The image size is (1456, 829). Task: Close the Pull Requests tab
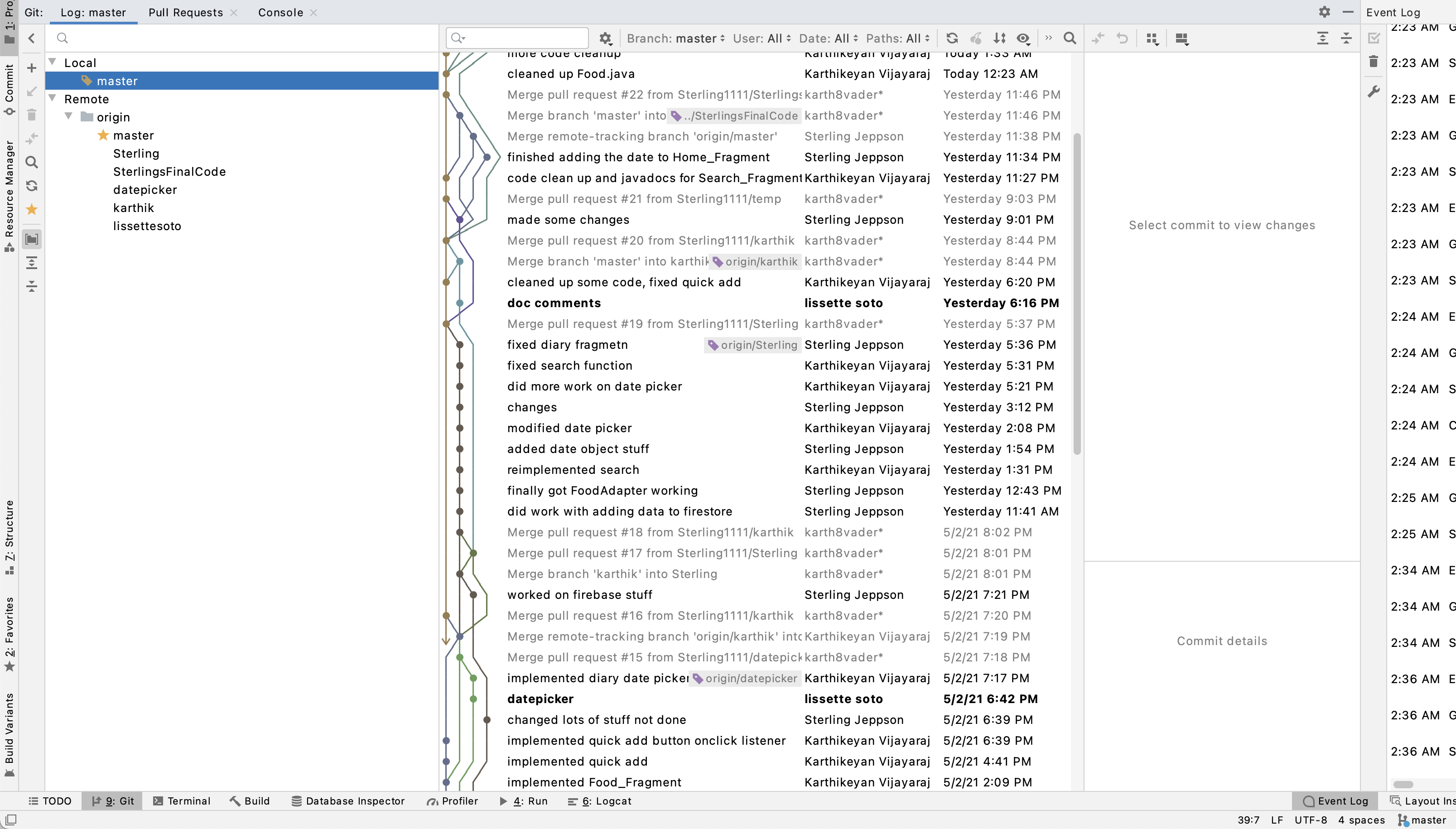pyautogui.click(x=234, y=13)
